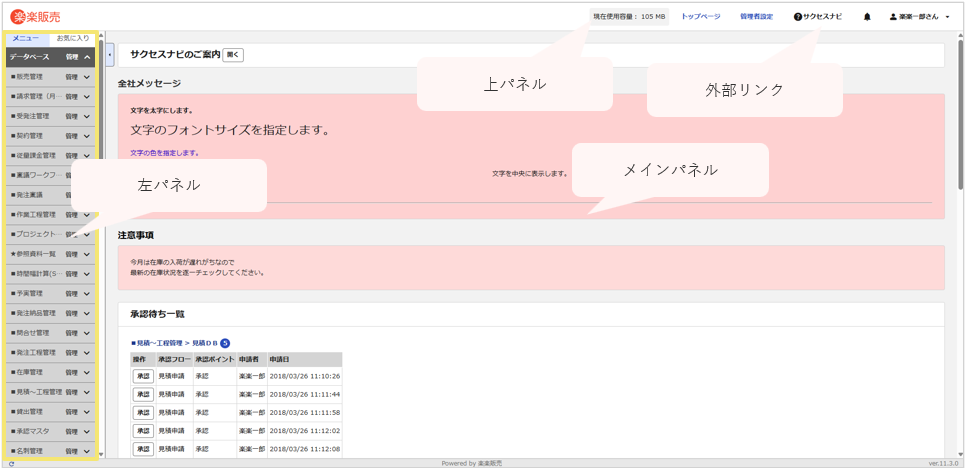Switch to the メニュー tab
The width and height of the screenshot is (966, 469).
coord(26,39)
